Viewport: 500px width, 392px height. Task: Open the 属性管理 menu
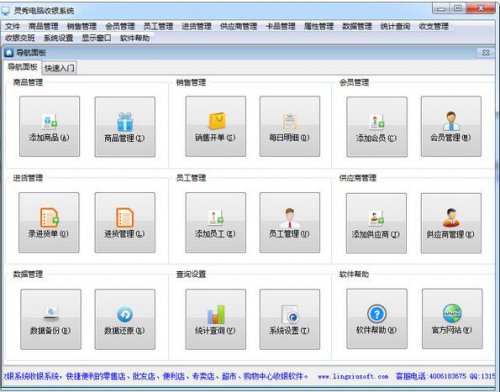319,26
